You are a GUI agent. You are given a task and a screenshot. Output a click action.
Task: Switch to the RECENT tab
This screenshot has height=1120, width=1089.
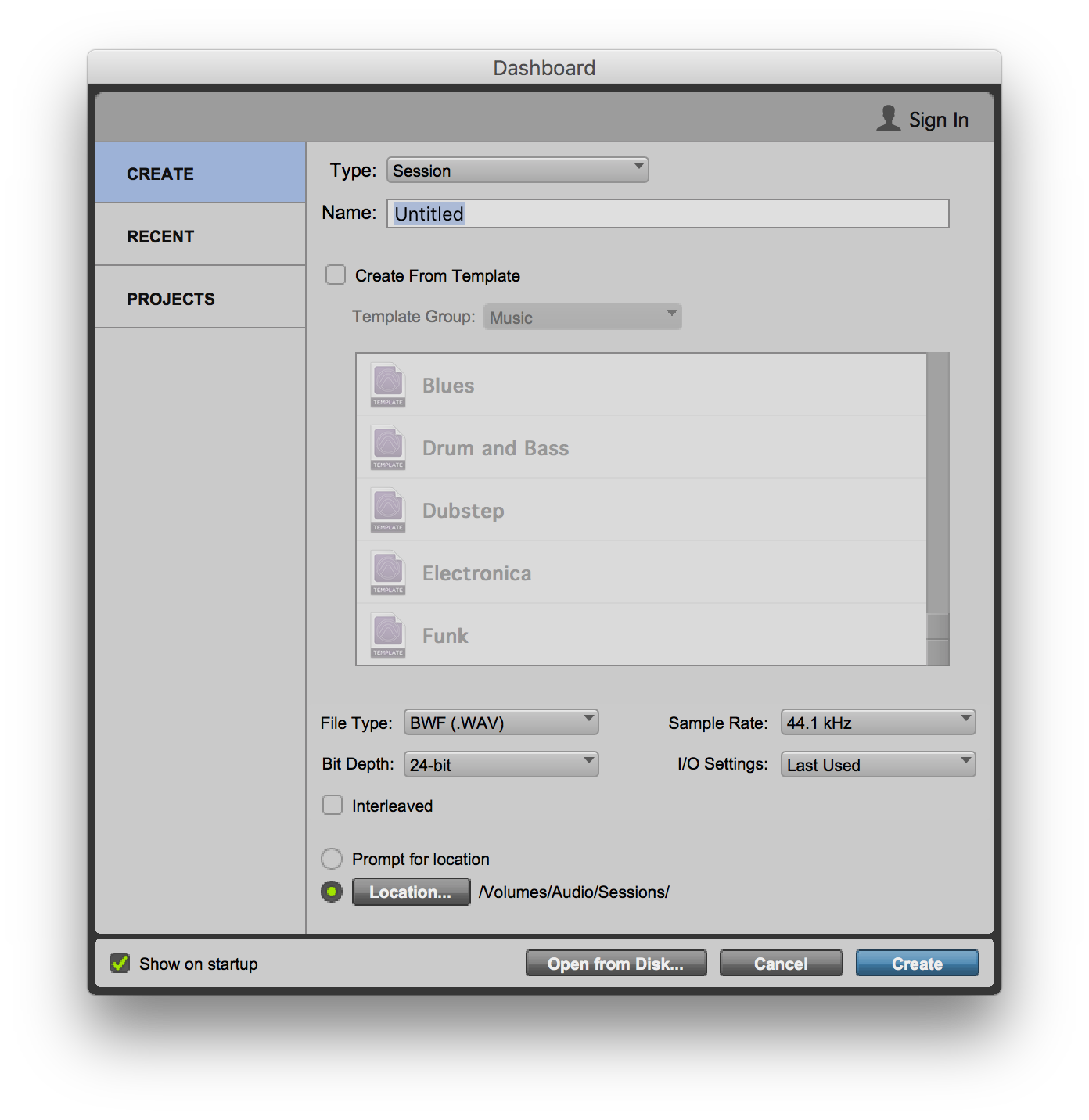[x=200, y=235]
